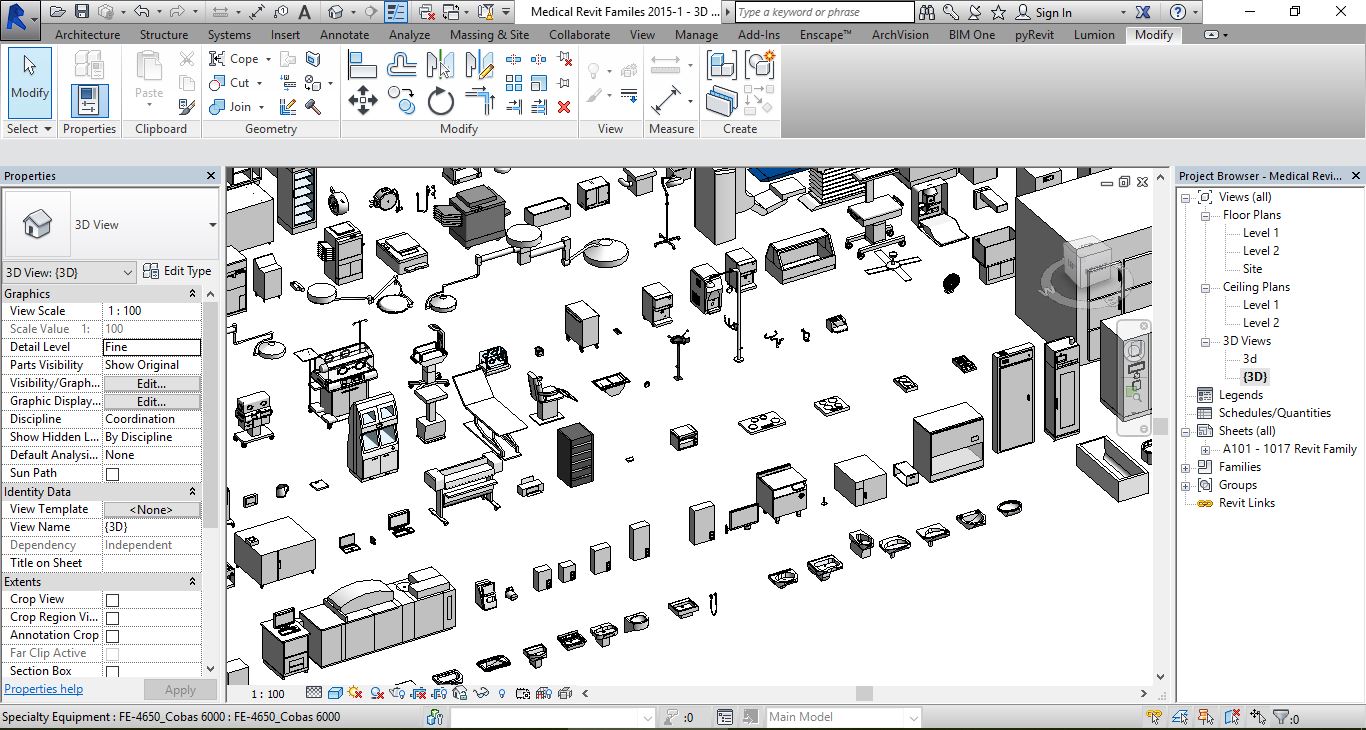The height and width of the screenshot is (730, 1366).
Task: Enable the Sun Path checkbox
Action: pyautogui.click(x=112, y=474)
